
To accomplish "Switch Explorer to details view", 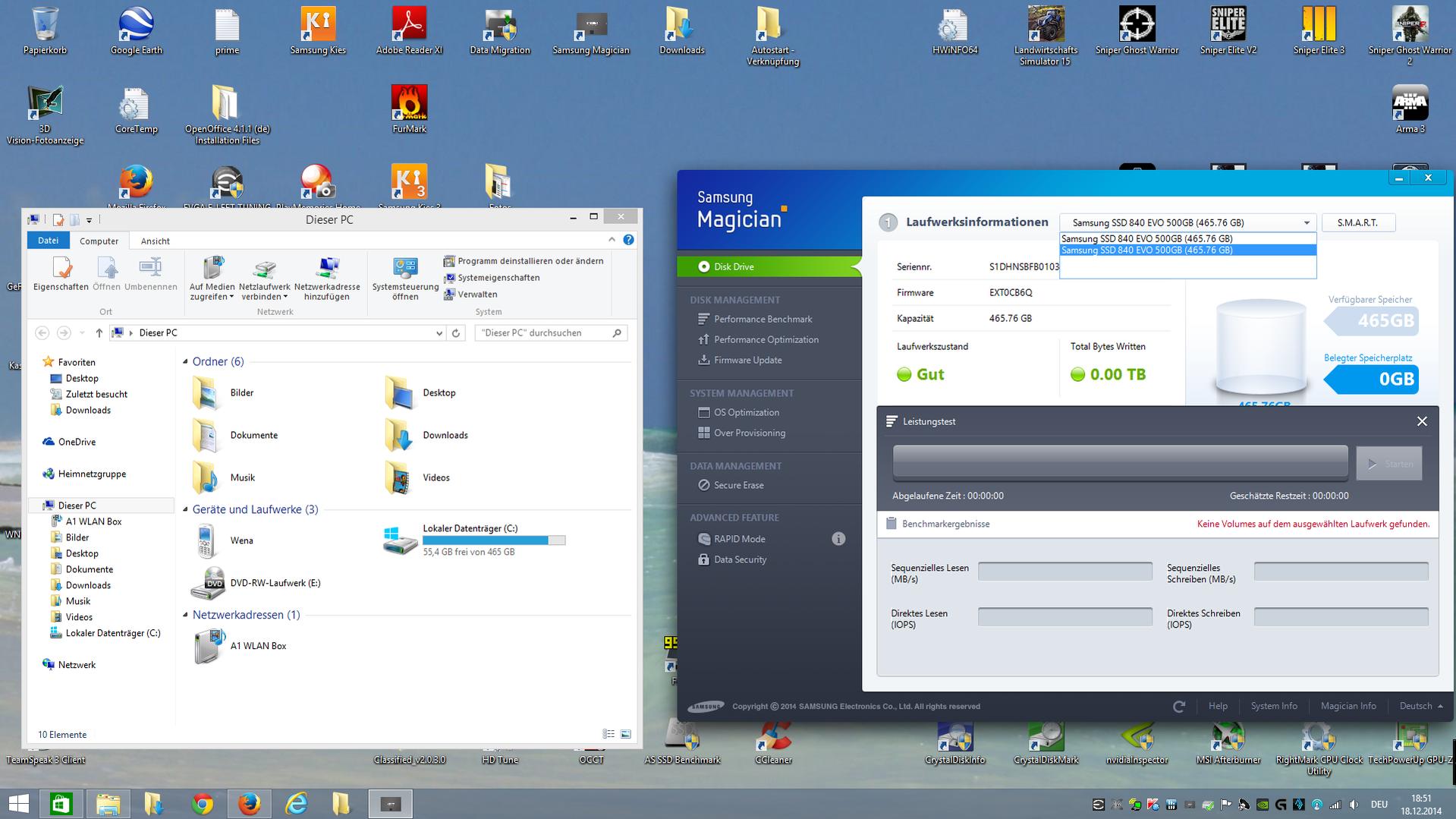I will click(x=609, y=734).
